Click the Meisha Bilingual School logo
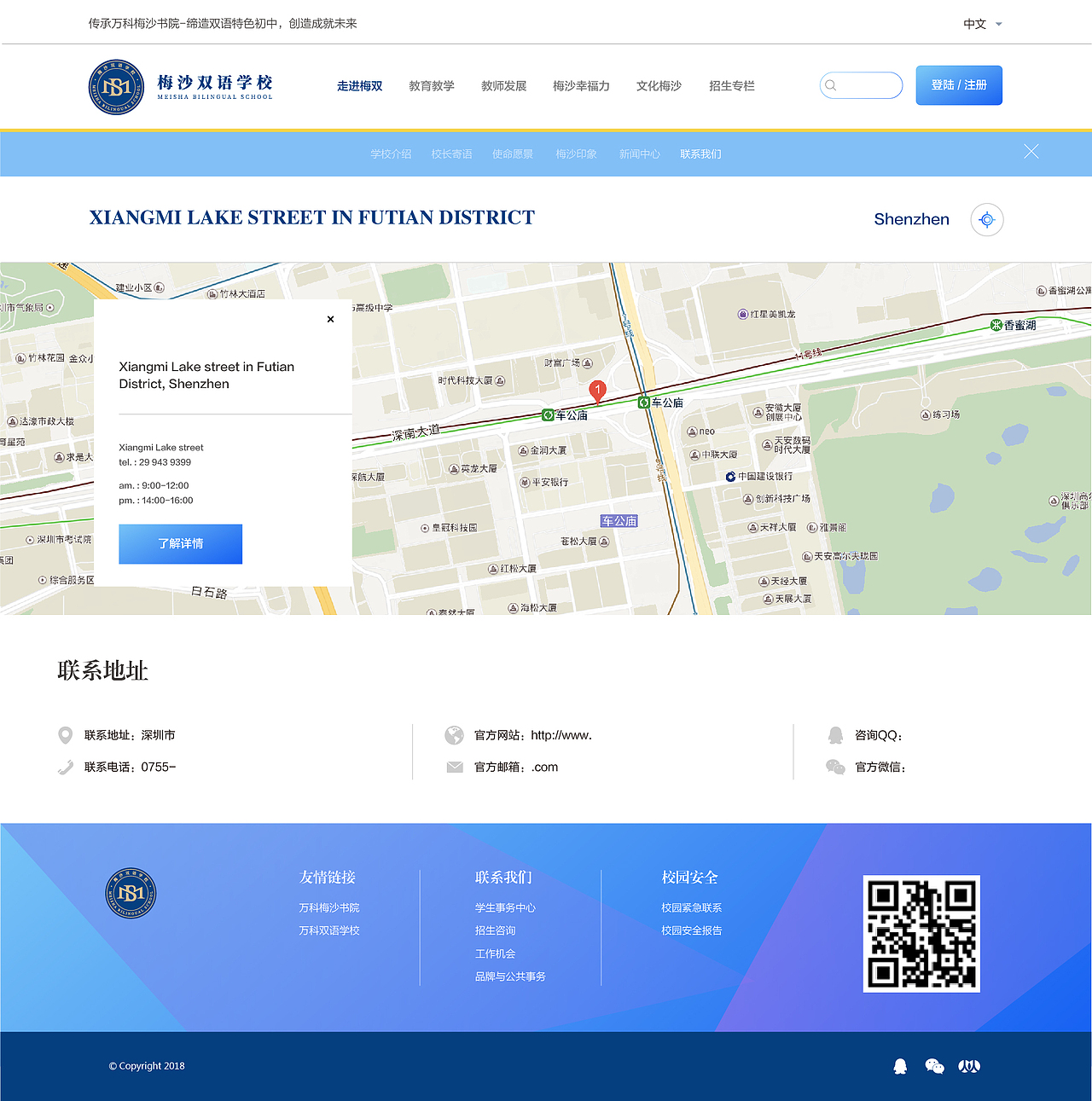The height and width of the screenshot is (1101, 1092). (180, 85)
